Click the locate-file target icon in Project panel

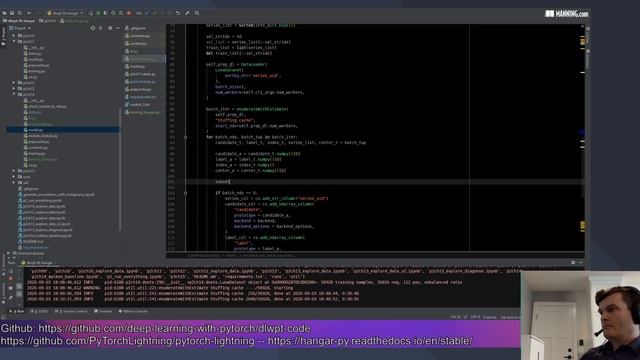click(93, 28)
